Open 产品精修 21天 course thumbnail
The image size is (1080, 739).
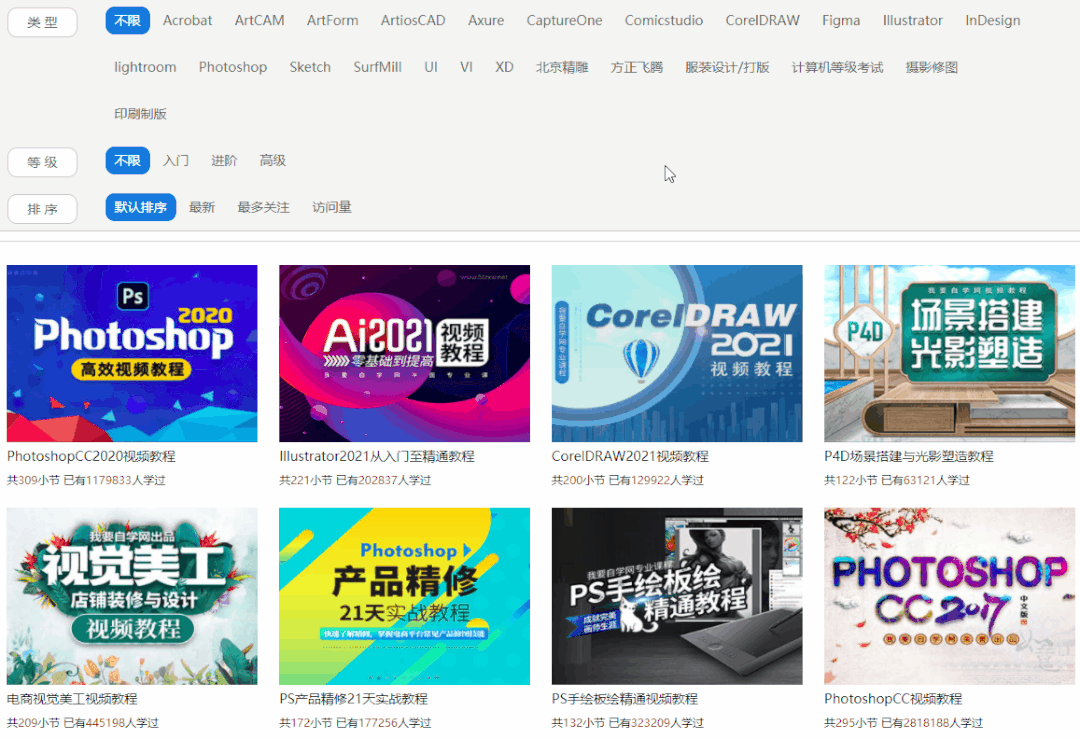pos(404,596)
